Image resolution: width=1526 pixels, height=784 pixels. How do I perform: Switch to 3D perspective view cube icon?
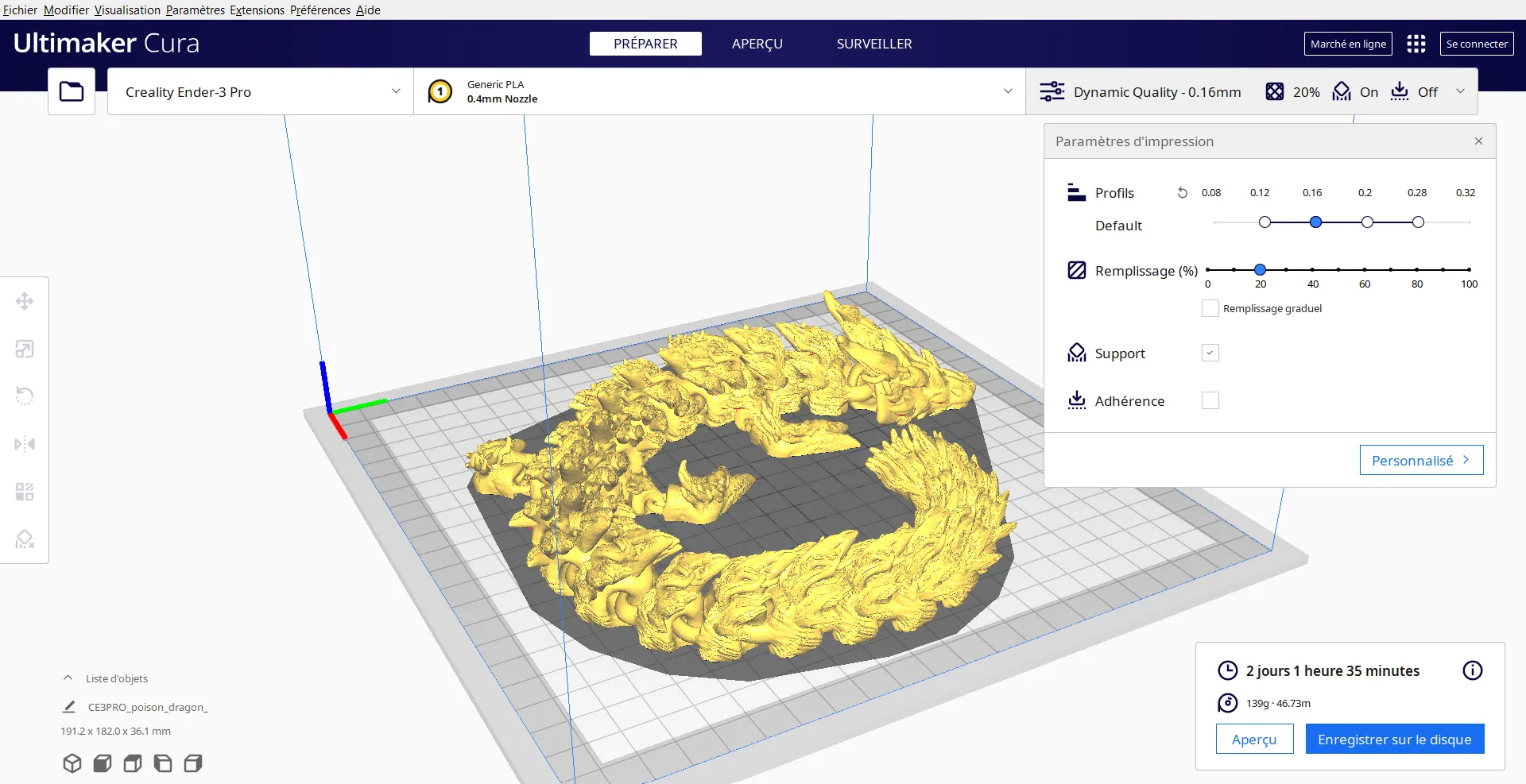pyautogui.click(x=72, y=763)
